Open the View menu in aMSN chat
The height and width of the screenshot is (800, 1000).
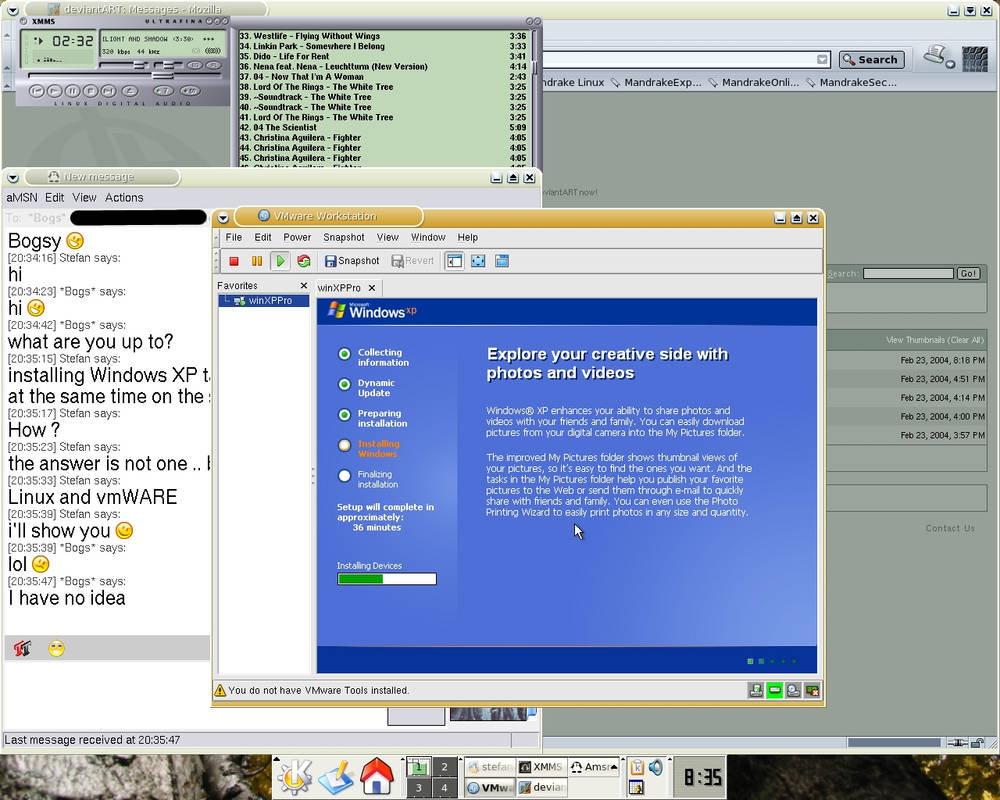(x=84, y=198)
